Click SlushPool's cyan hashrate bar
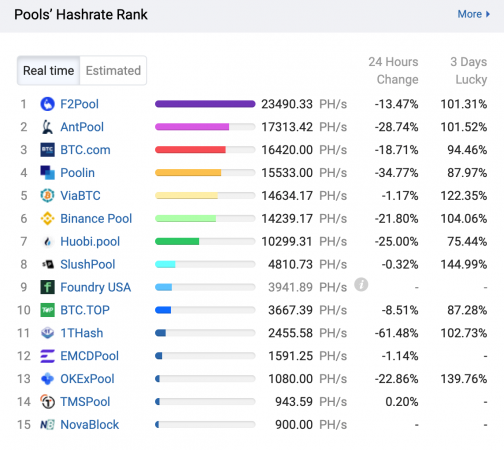504x450 pixels. (165, 264)
